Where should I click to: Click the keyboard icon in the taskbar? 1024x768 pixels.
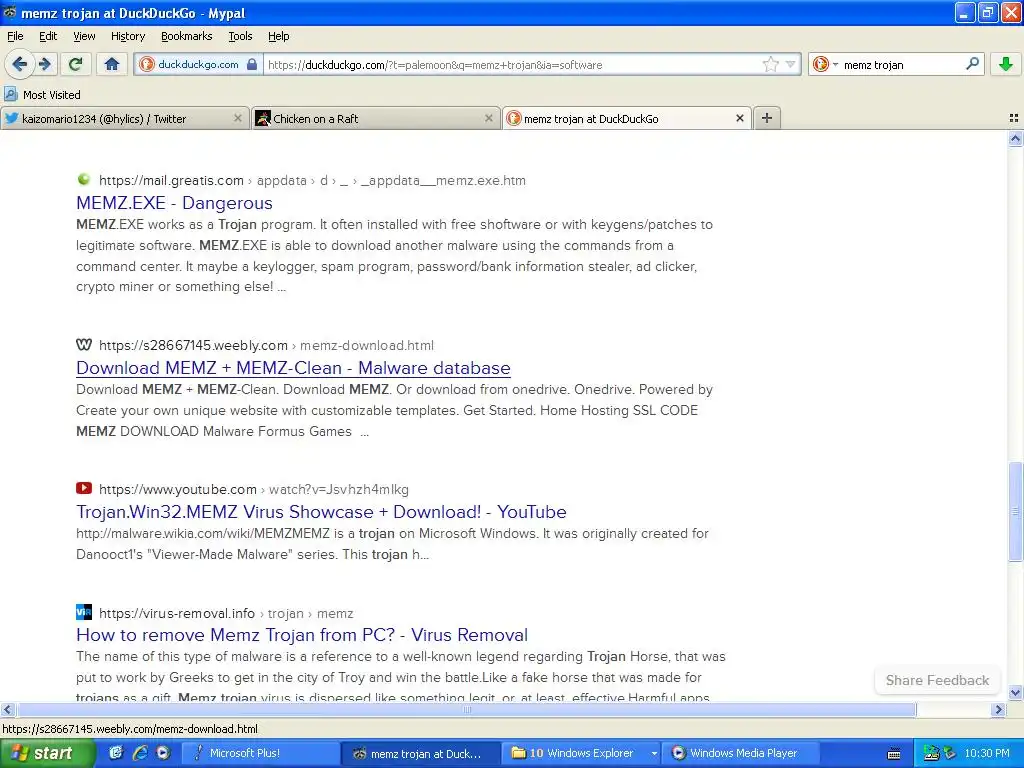pos(893,754)
